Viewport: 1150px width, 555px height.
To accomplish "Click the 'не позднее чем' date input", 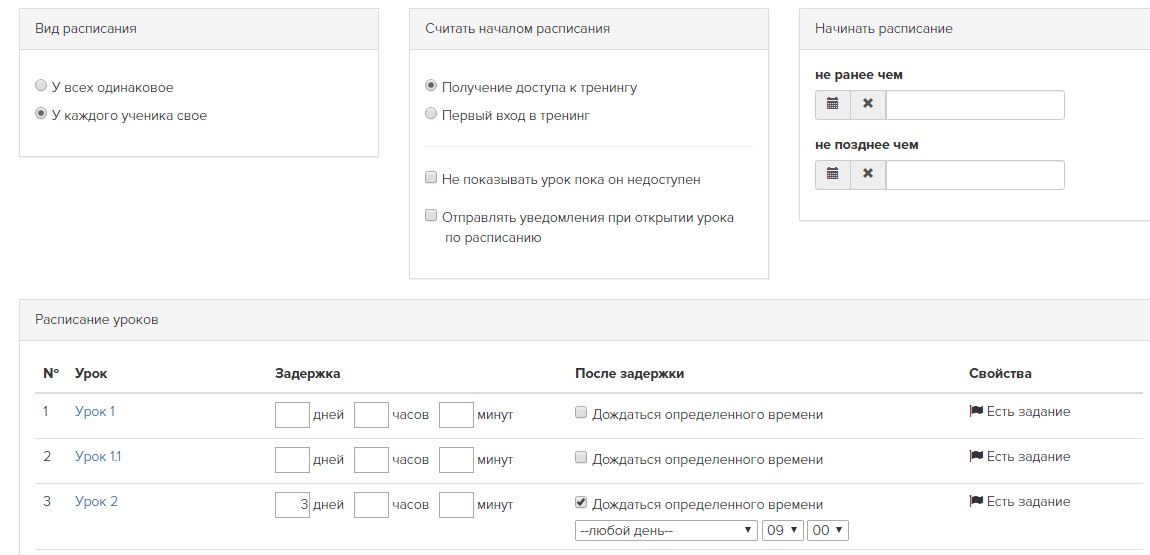I will (x=975, y=175).
